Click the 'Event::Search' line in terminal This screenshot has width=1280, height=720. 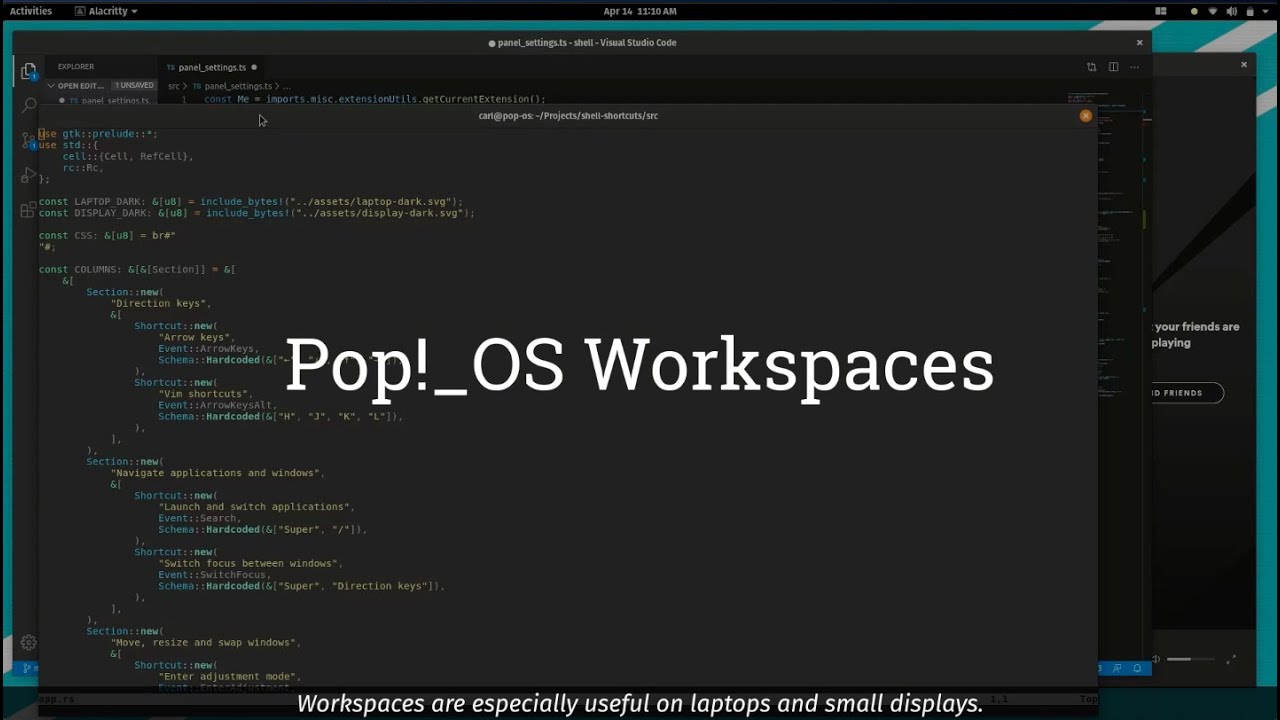coord(200,518)
